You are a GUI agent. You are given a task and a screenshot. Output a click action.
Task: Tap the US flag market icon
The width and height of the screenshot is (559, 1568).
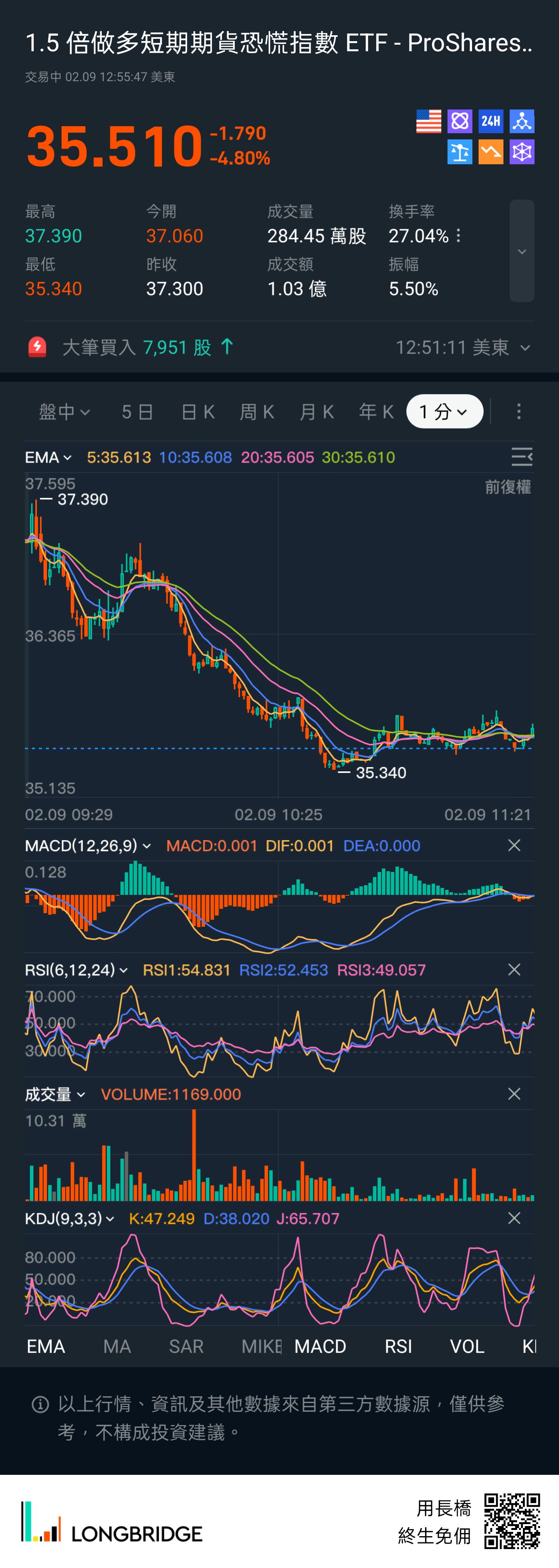click(428, 121)
